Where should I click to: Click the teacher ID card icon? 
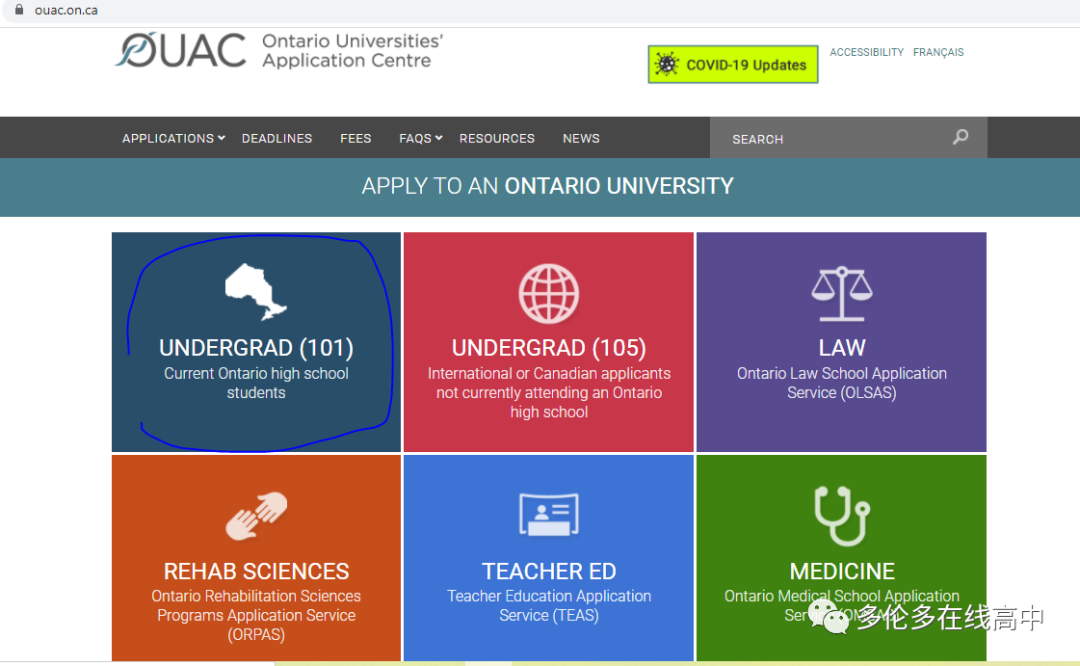[x=549, y=514]
